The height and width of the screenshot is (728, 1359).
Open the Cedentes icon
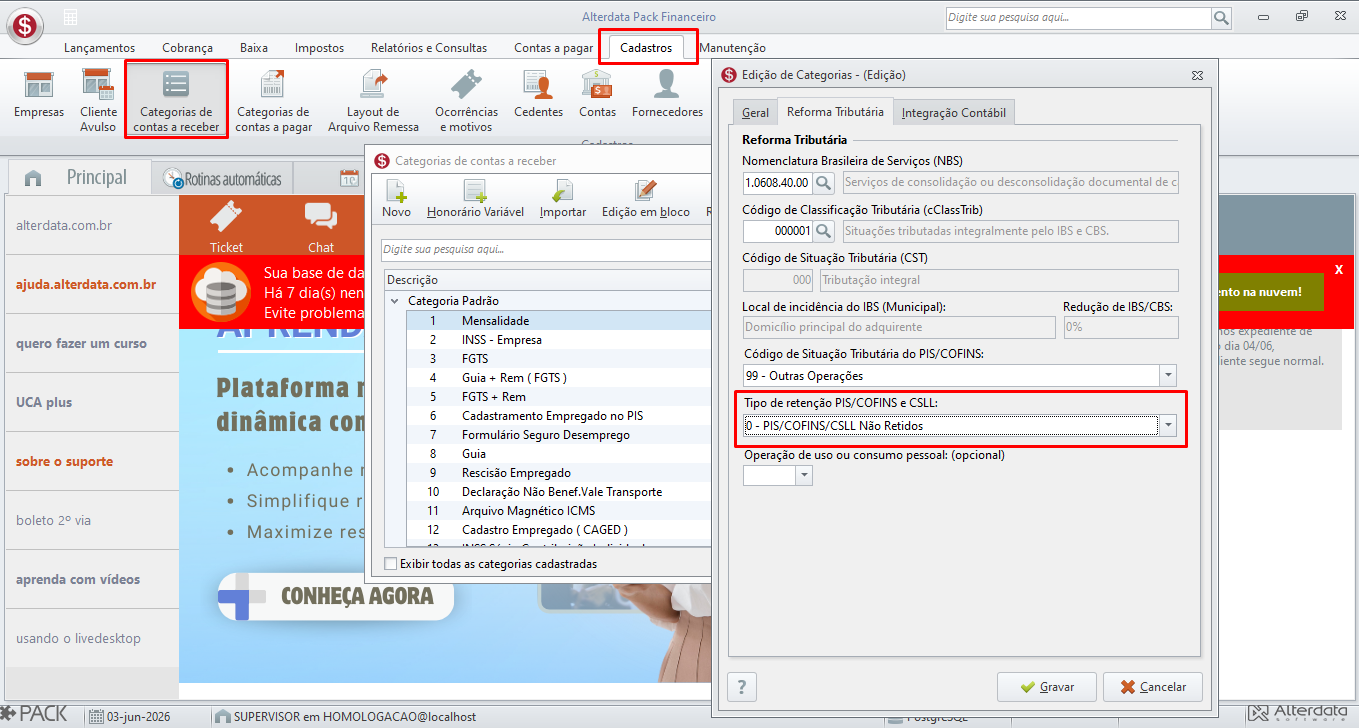click(x=539, y=96)
